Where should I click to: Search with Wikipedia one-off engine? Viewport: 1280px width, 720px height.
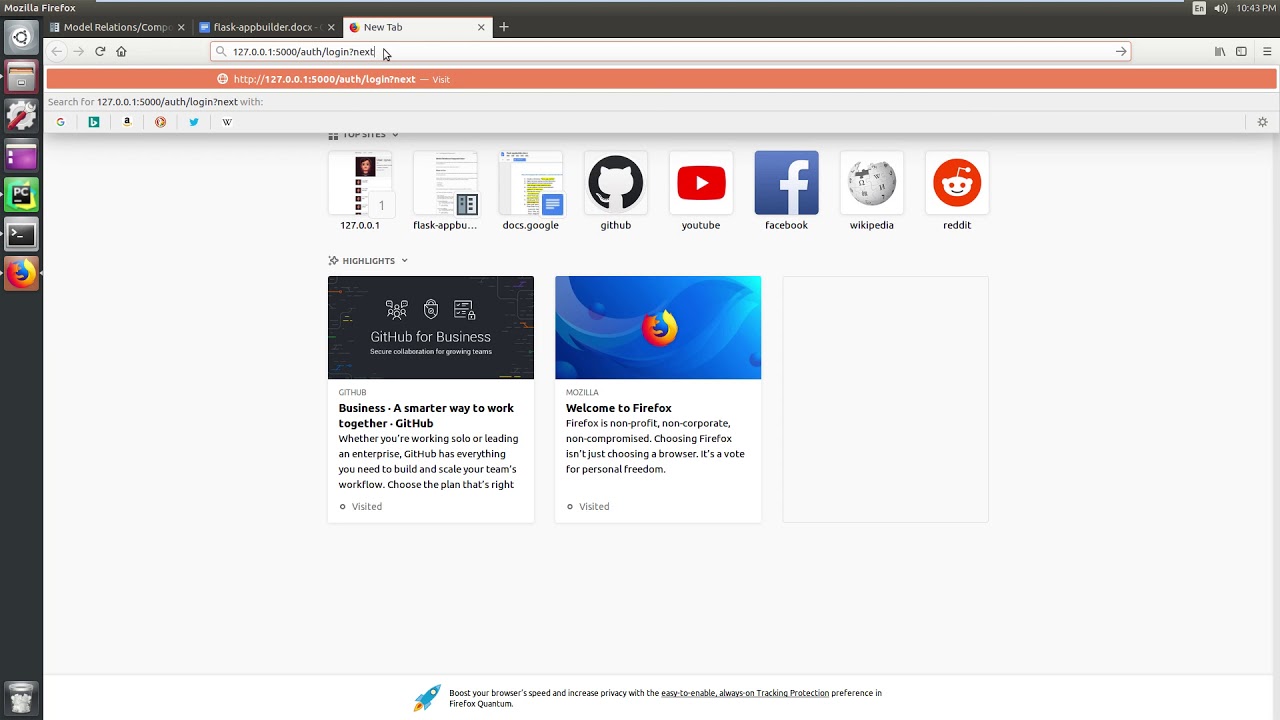pyautogui.click(x=227, y=122)
